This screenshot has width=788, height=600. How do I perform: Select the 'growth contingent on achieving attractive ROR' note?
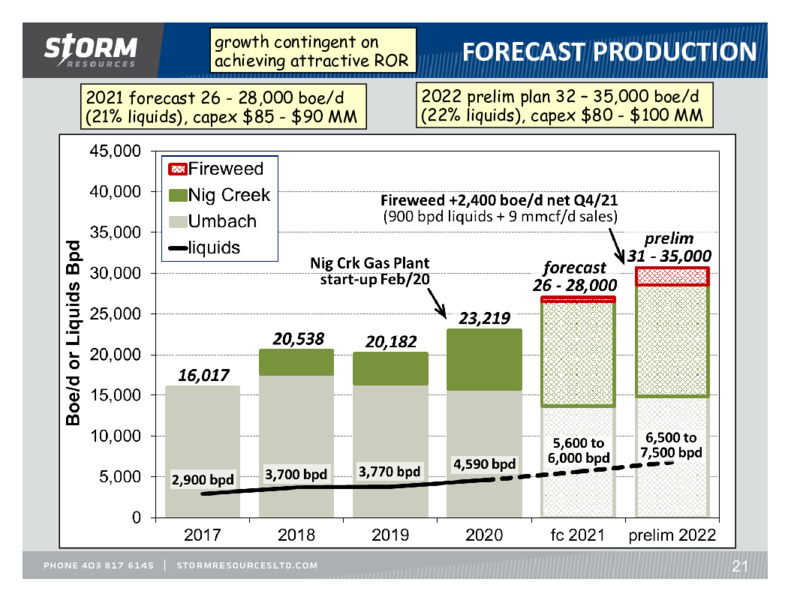coord(313,51)
